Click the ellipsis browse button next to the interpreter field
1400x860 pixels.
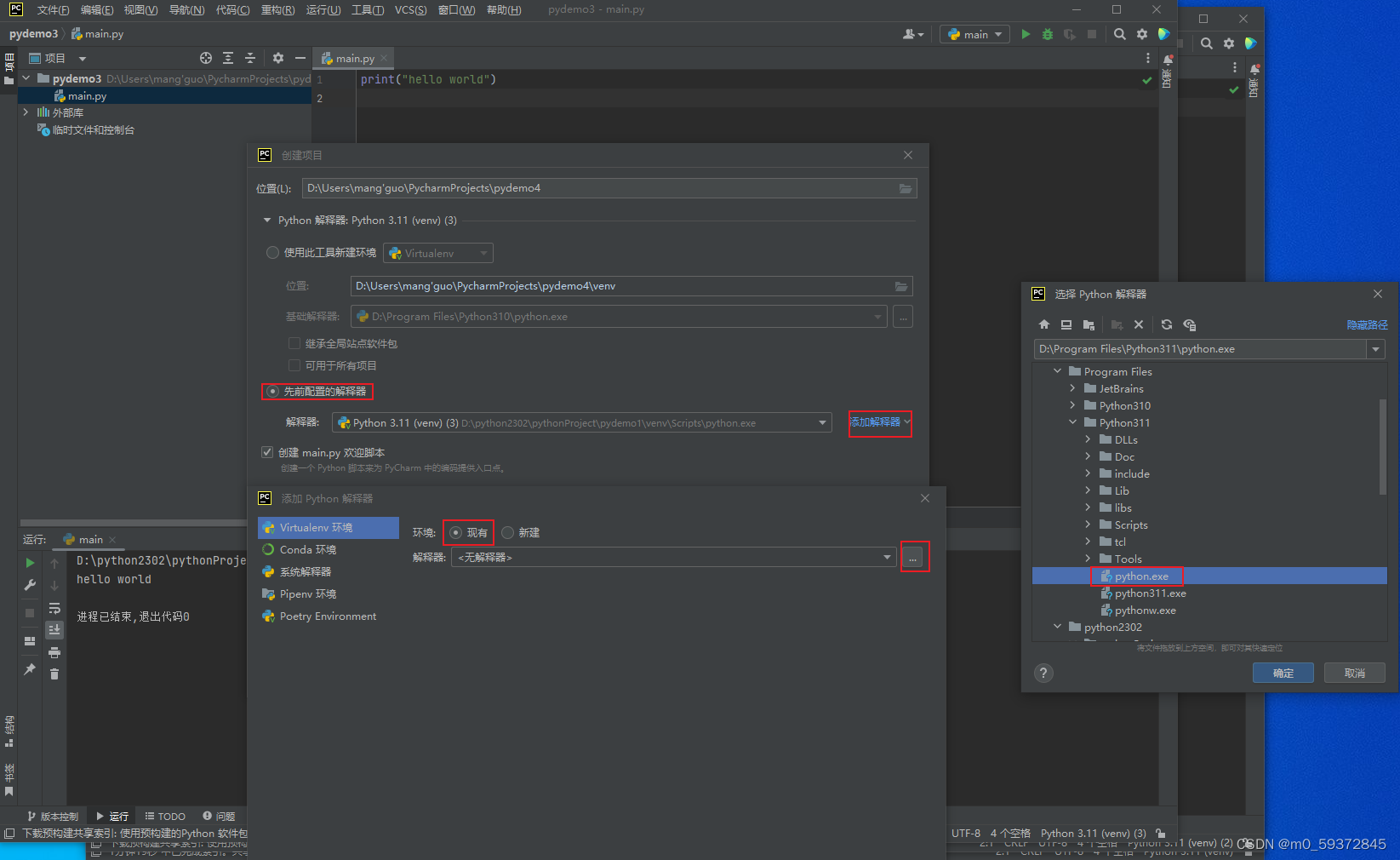[x=912, y=558]
